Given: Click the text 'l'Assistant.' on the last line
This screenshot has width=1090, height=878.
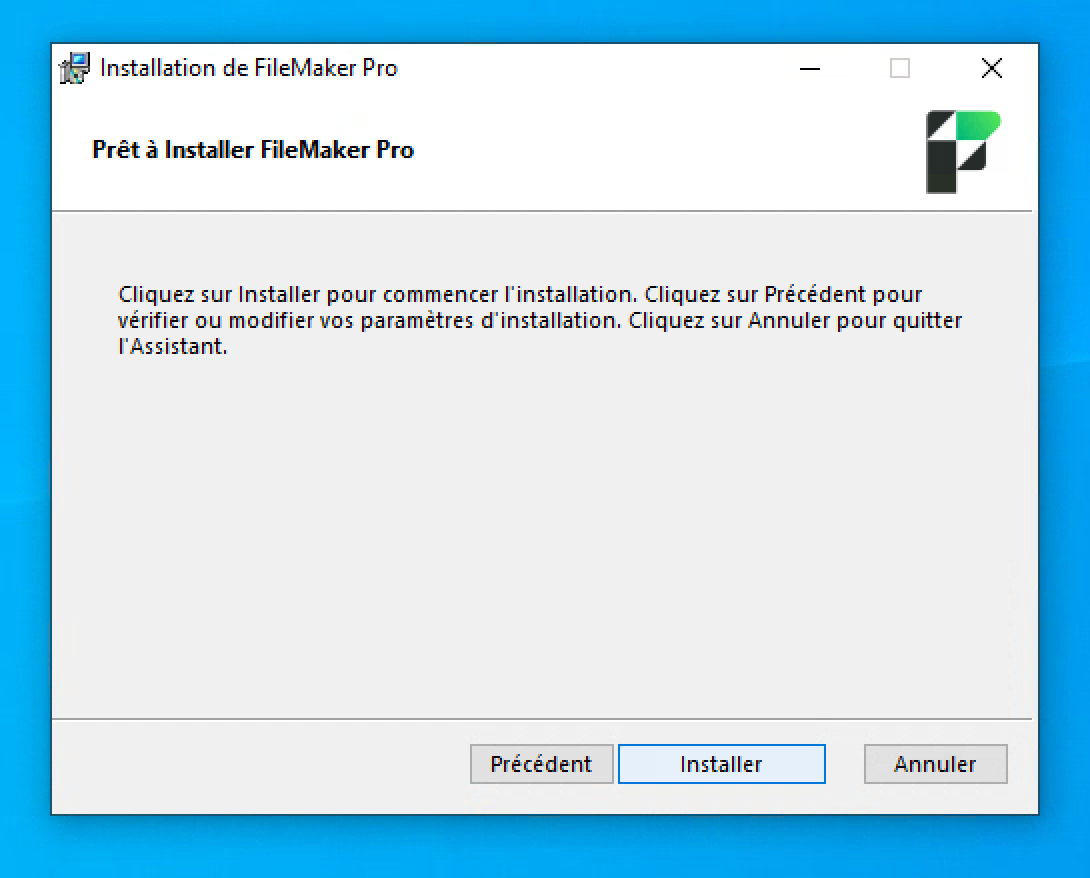Looking at the screenshot, I should 173,346.
